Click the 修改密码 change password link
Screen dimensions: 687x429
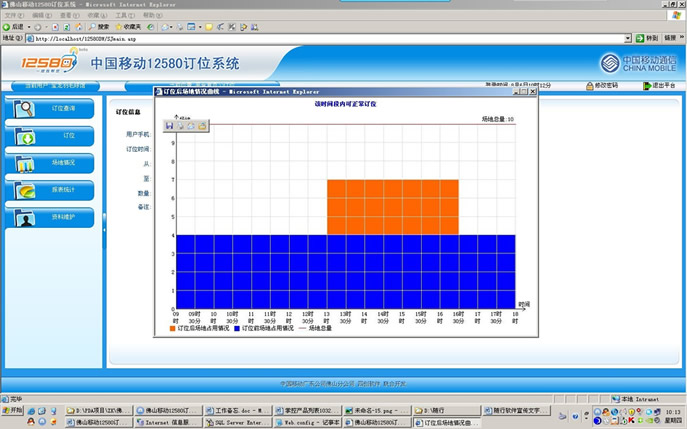pos(602,85)
